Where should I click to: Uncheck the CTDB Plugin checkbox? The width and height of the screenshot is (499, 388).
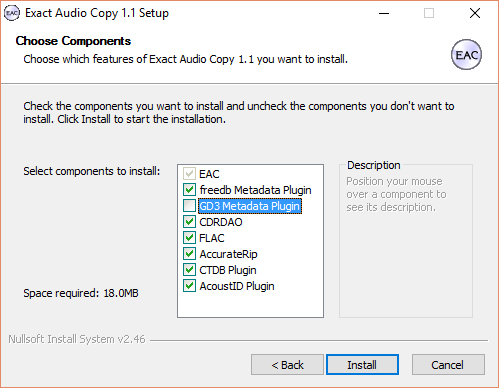[x=189, y=270]
